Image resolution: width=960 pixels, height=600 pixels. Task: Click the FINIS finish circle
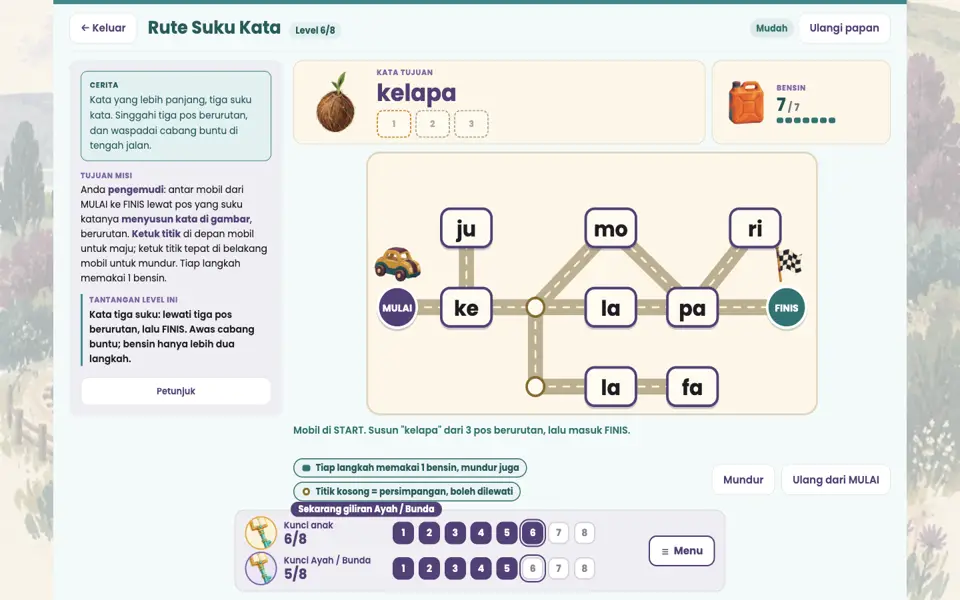pos(786,308)
